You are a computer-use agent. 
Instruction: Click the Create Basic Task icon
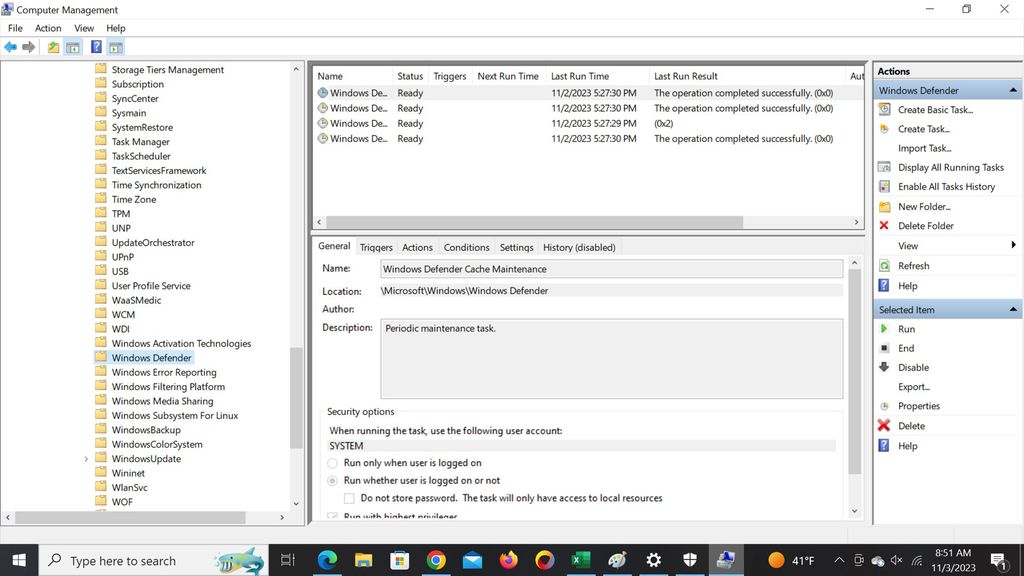pos(884,109)
